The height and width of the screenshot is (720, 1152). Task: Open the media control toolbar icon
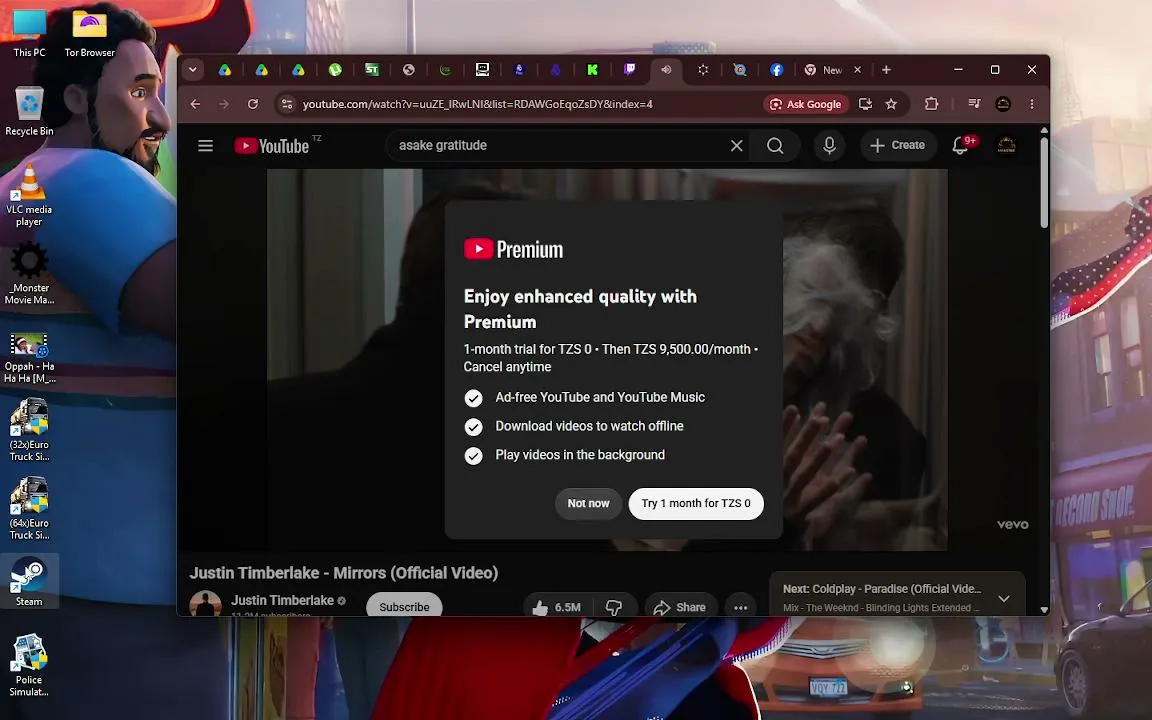click(x=974, y=104)
